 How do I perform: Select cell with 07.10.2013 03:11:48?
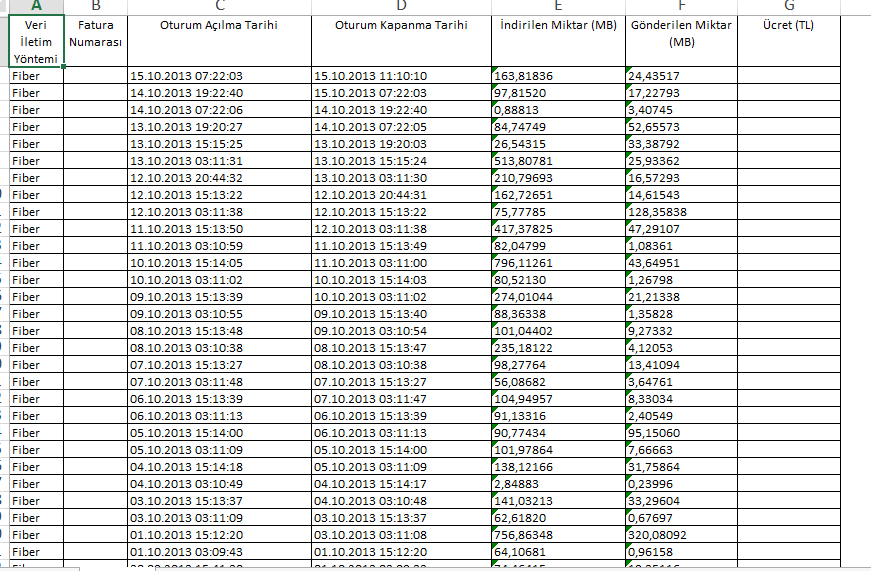[x=219, y=382]
